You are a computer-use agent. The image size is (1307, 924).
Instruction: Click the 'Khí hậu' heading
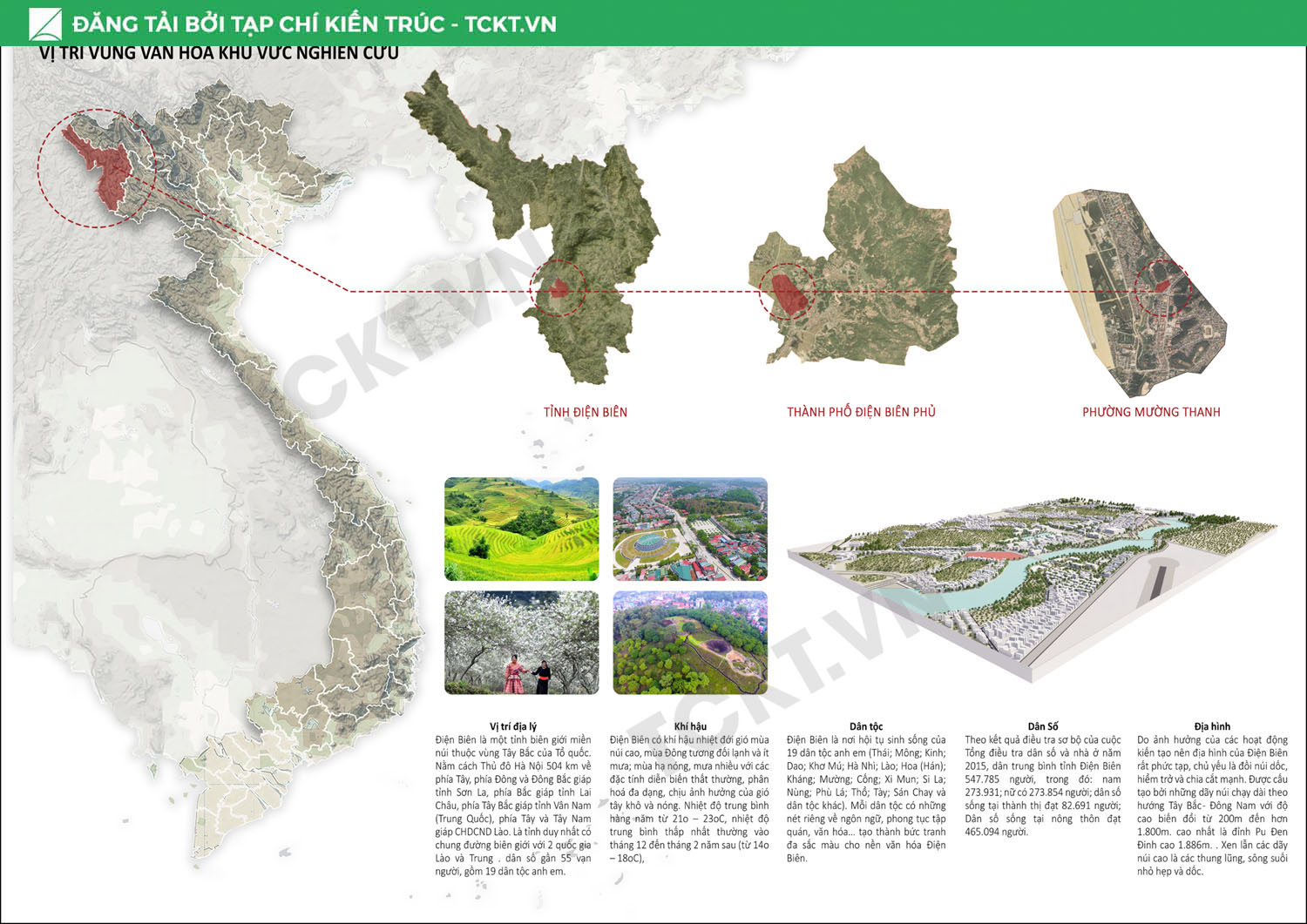coord(690,726)
